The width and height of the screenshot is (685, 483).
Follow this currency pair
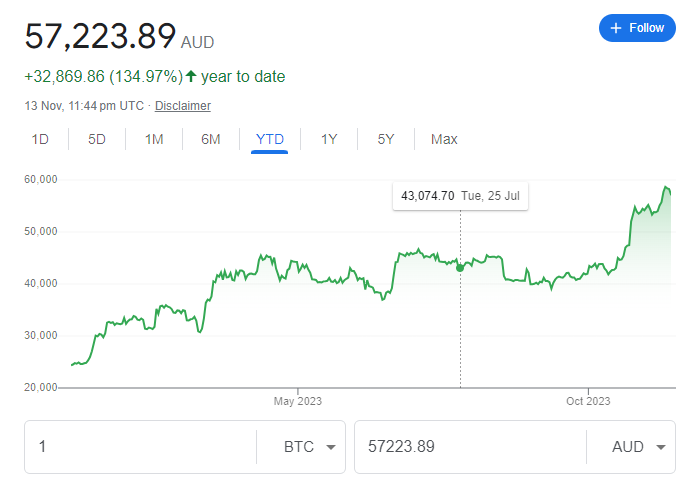click(x=637, y=28)
